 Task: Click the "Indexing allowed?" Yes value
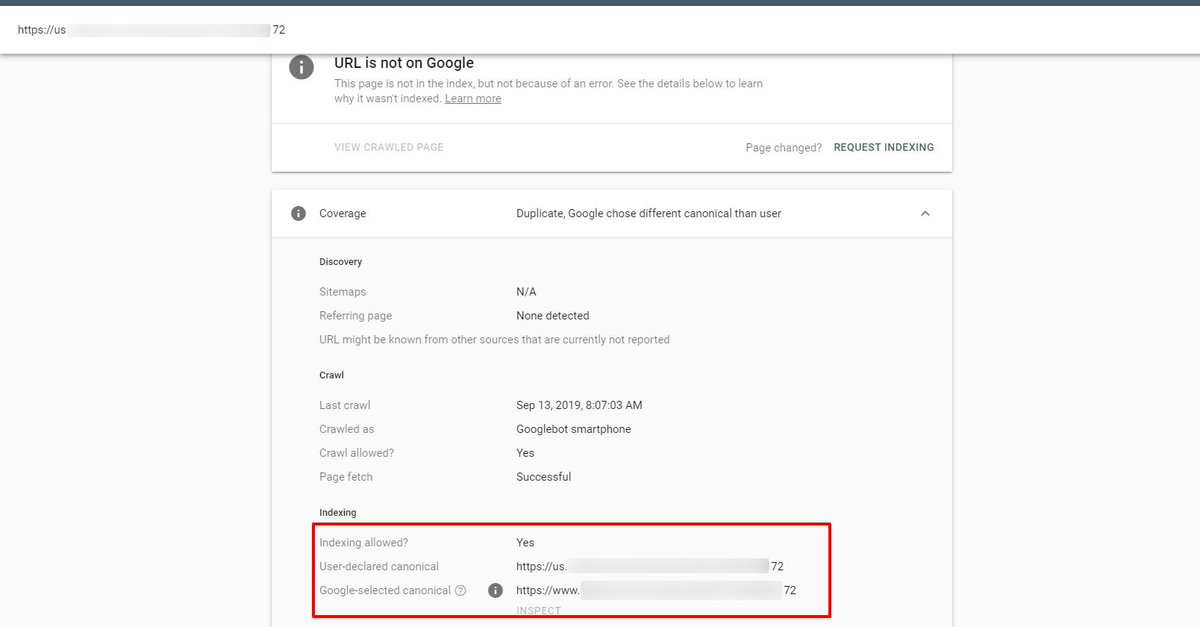(x=524, y=542)
